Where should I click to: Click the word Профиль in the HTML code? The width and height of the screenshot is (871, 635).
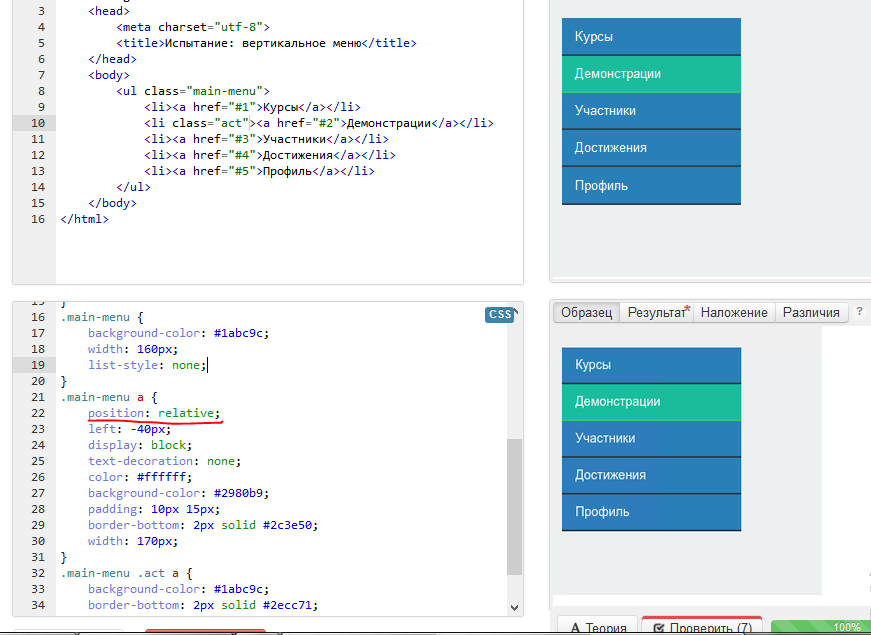coord(287,171)
